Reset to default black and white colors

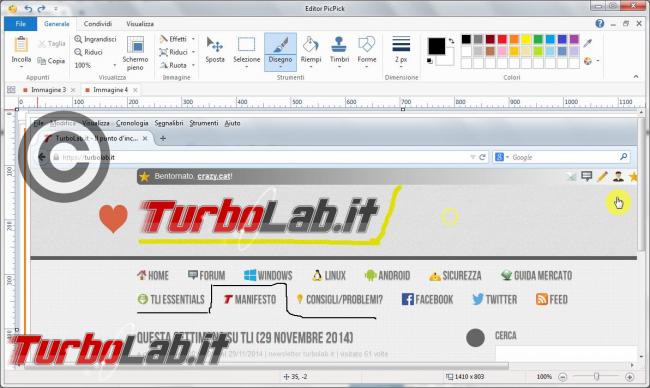point(430,61)
